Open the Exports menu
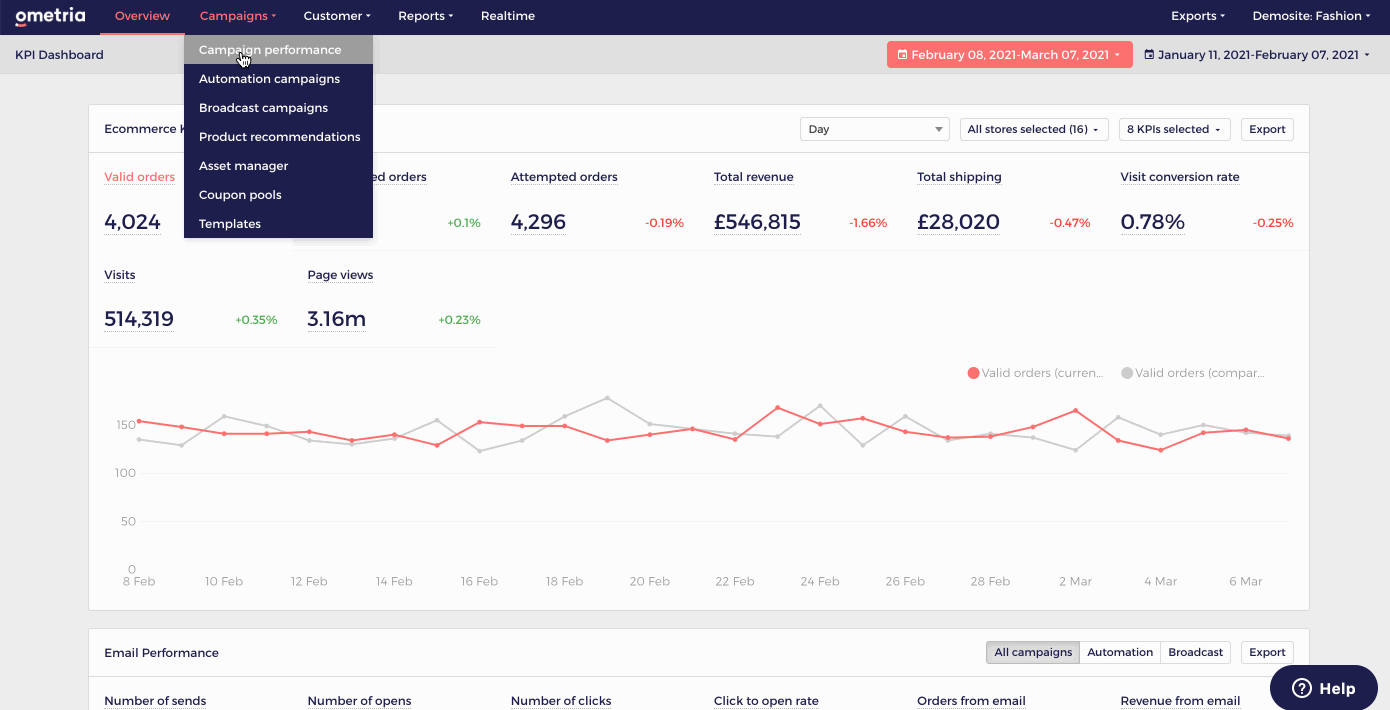Image resolution: width=1390 pixels, height=710 pixels. [1198, 16]
